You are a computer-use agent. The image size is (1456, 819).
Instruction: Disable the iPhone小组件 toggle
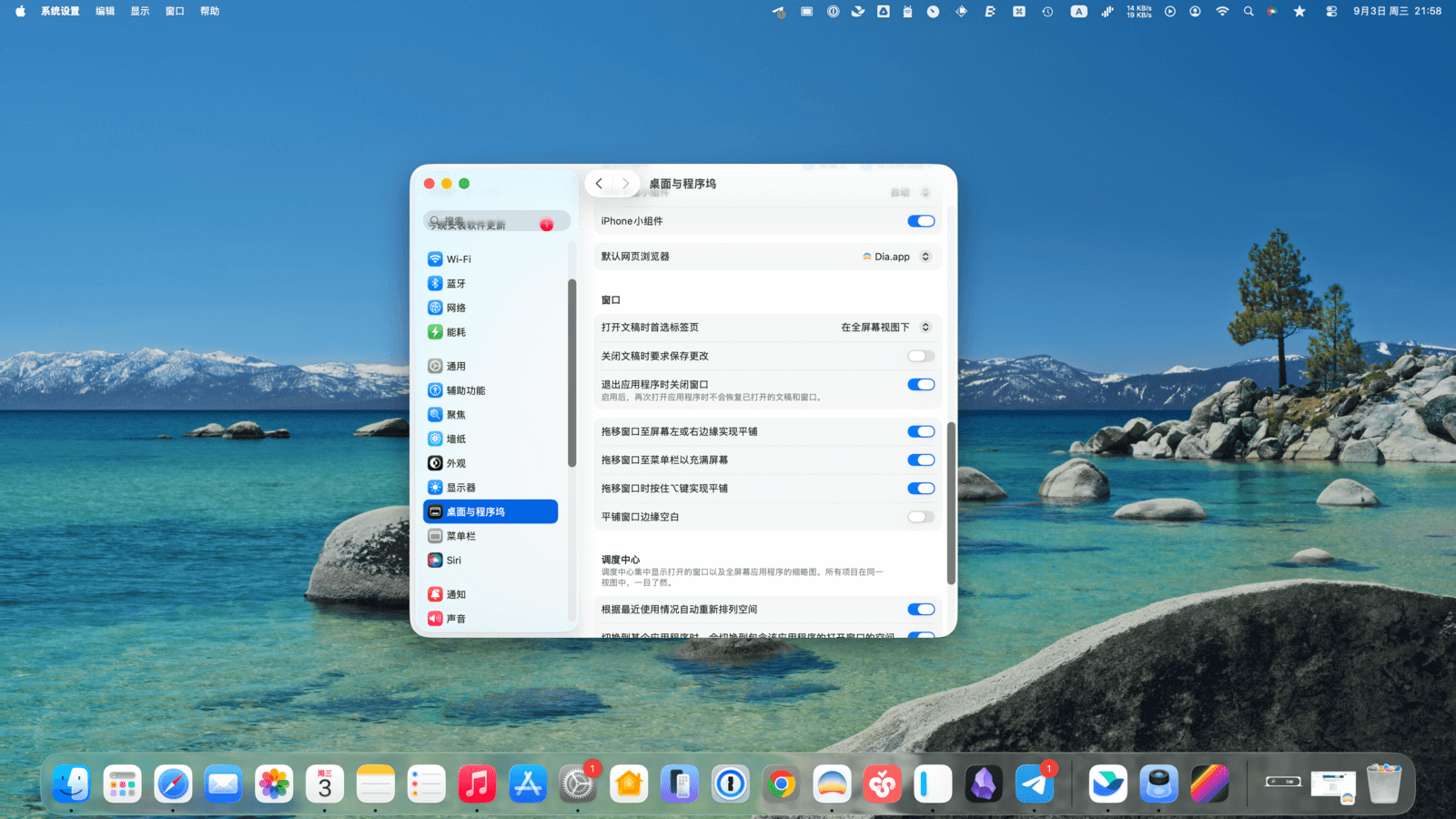(x=920, y=221)
